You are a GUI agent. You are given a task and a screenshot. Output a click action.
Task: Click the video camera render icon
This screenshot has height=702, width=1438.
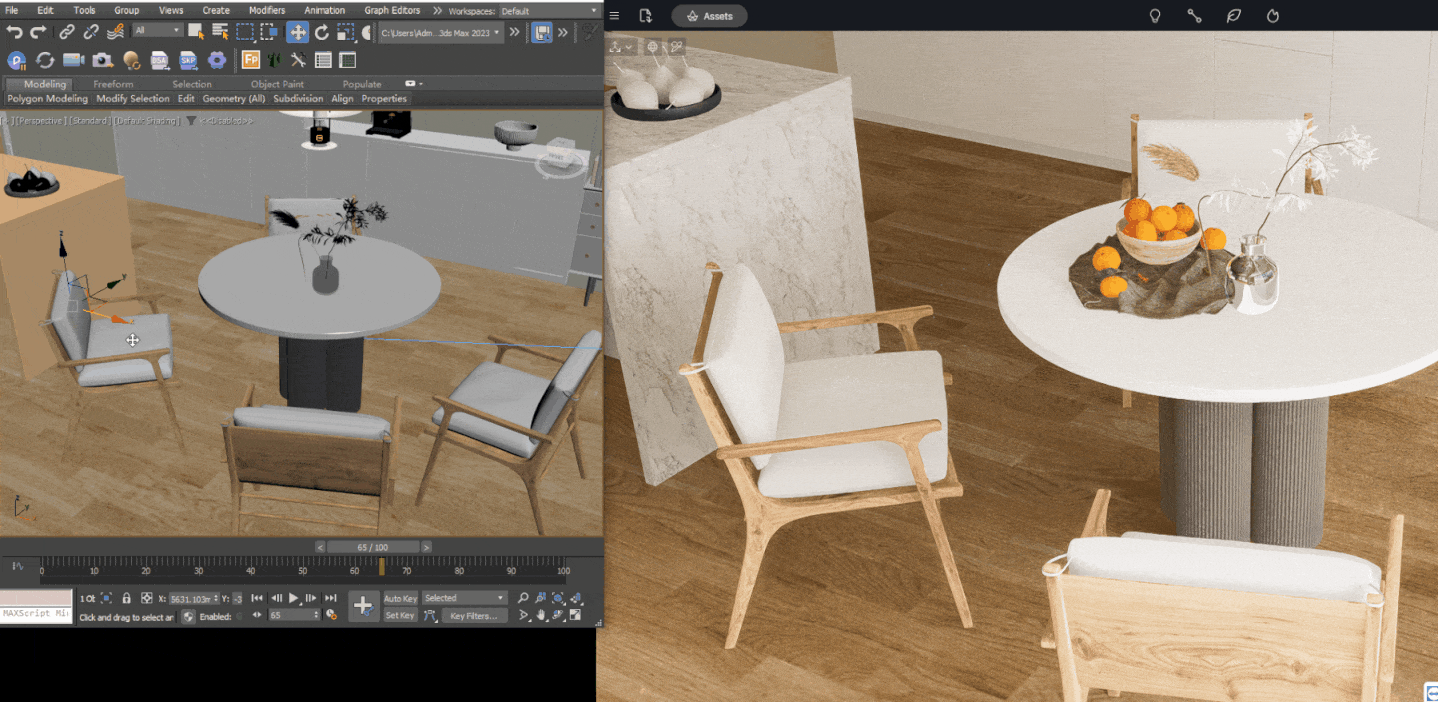pos(74,60)
